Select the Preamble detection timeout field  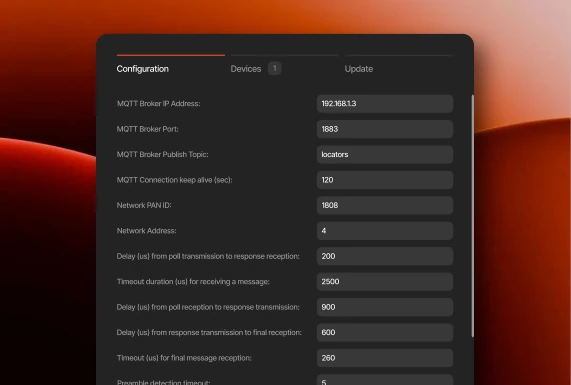pyautogui.click(x=385, y=380)
